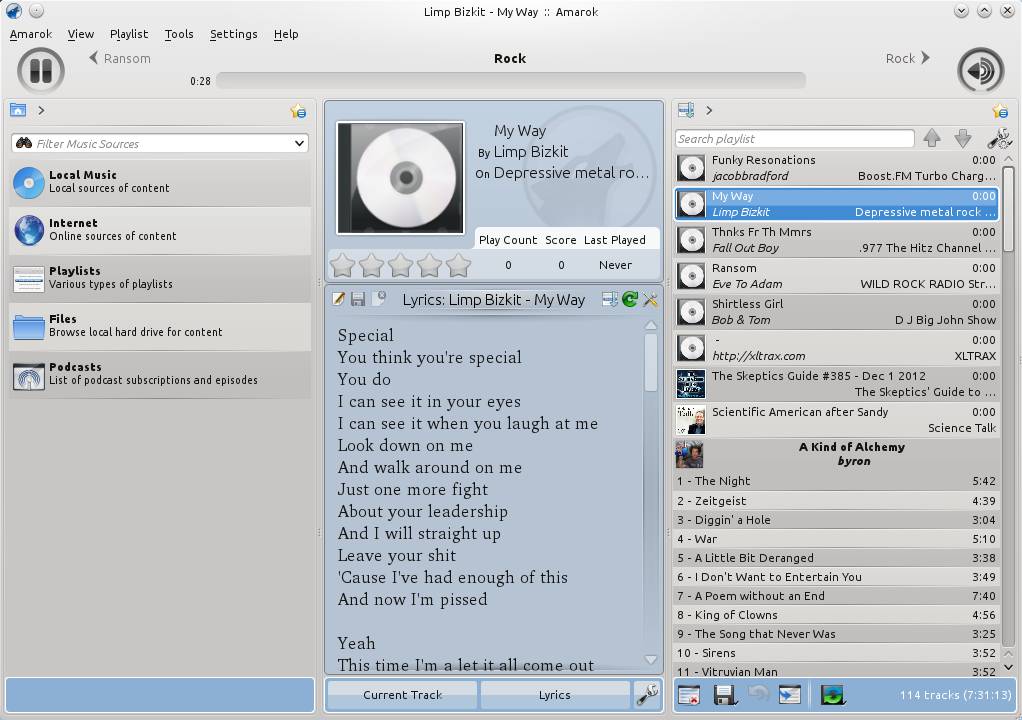Screen dimensions: 1022x720
Task: Click the playlist panel header icon
Action: pos(686,110)
